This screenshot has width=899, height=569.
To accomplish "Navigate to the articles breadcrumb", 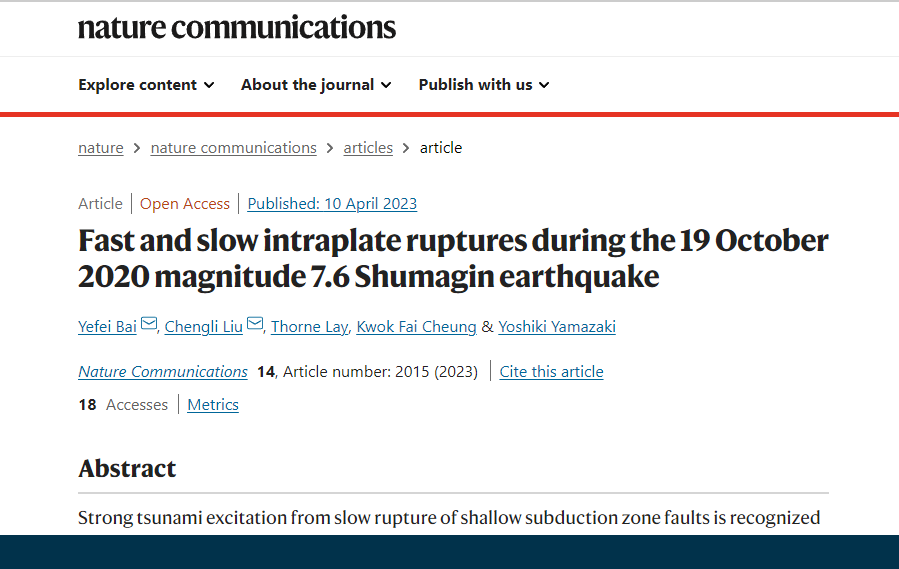I will pyautogui.click(x=368, y=148).
